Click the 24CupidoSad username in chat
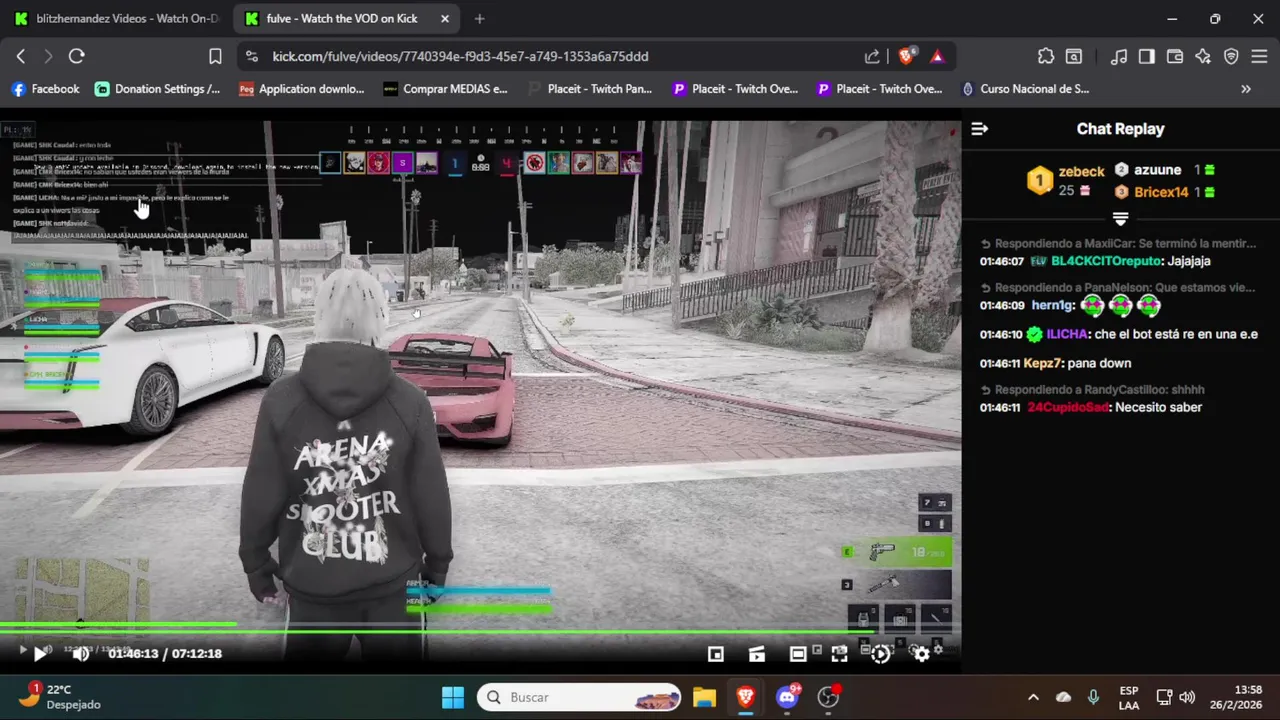The image size is (1280, 720). [x=1068, y=407]
